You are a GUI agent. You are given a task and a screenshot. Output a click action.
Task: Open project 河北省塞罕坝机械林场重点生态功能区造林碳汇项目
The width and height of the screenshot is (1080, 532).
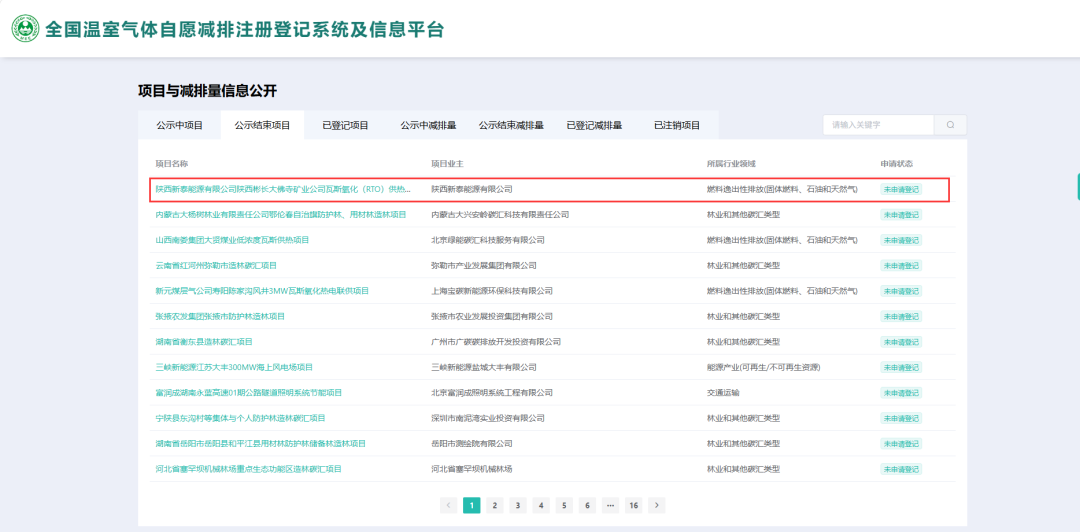[249, 469]
